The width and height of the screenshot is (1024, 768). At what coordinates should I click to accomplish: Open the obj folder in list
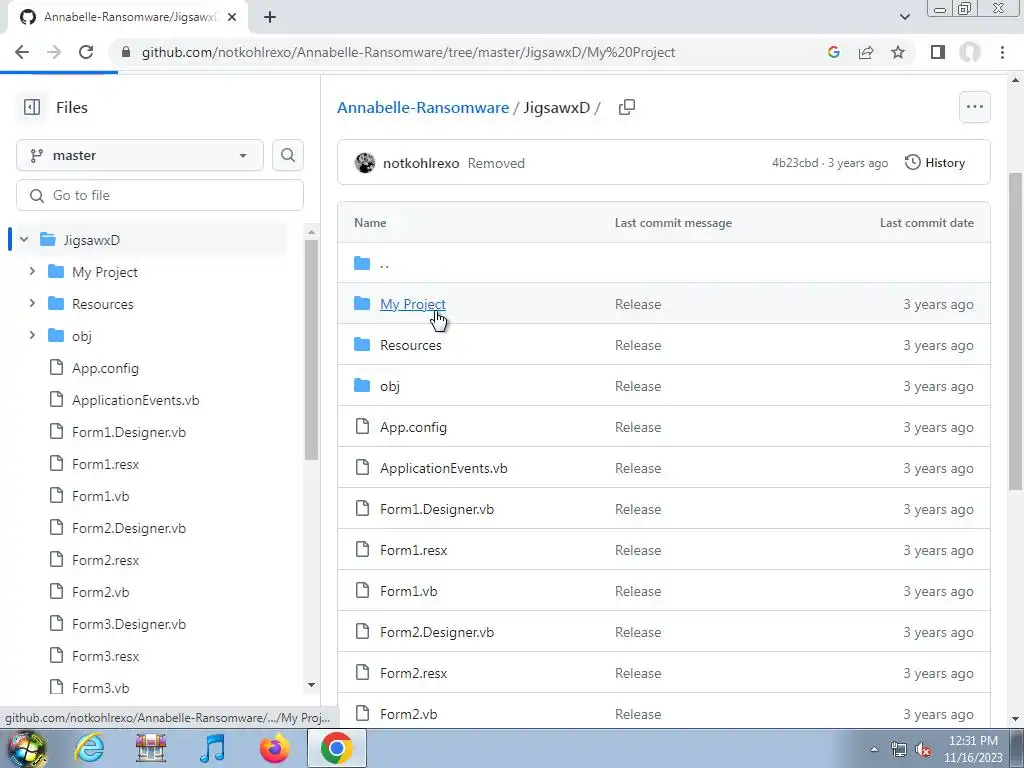[x=390, y=386]
